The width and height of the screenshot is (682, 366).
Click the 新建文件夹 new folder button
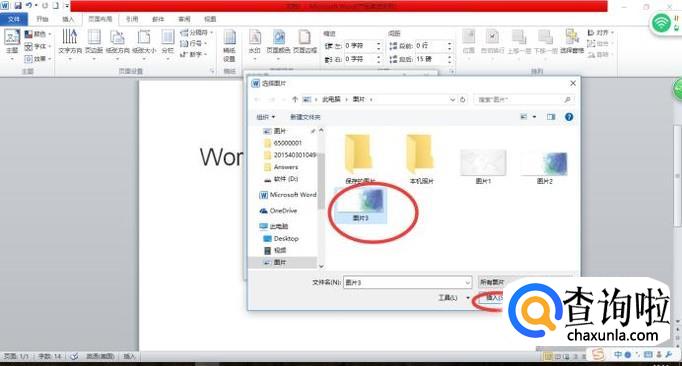[x=305, y=117]
